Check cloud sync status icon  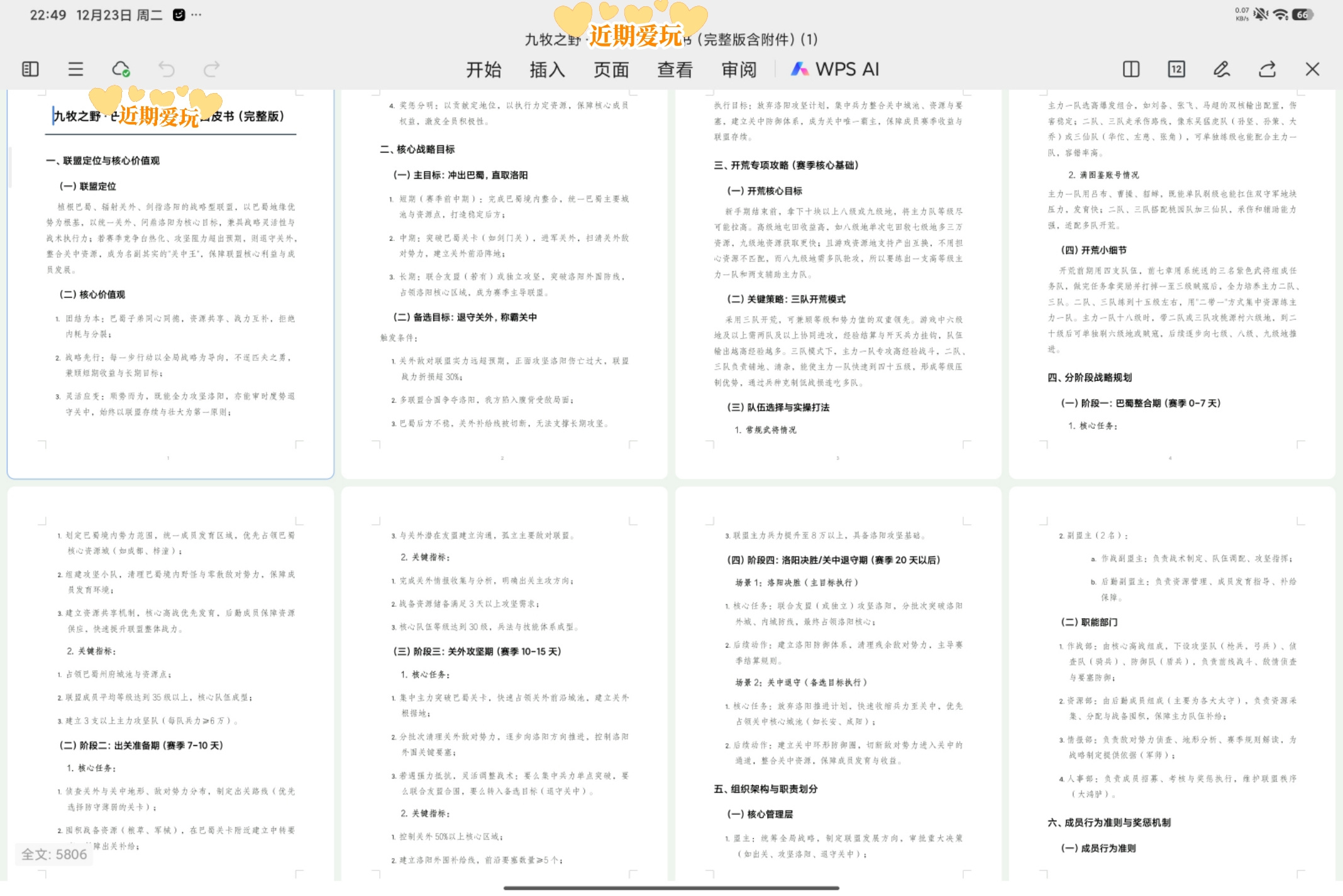tap(121, 69)
